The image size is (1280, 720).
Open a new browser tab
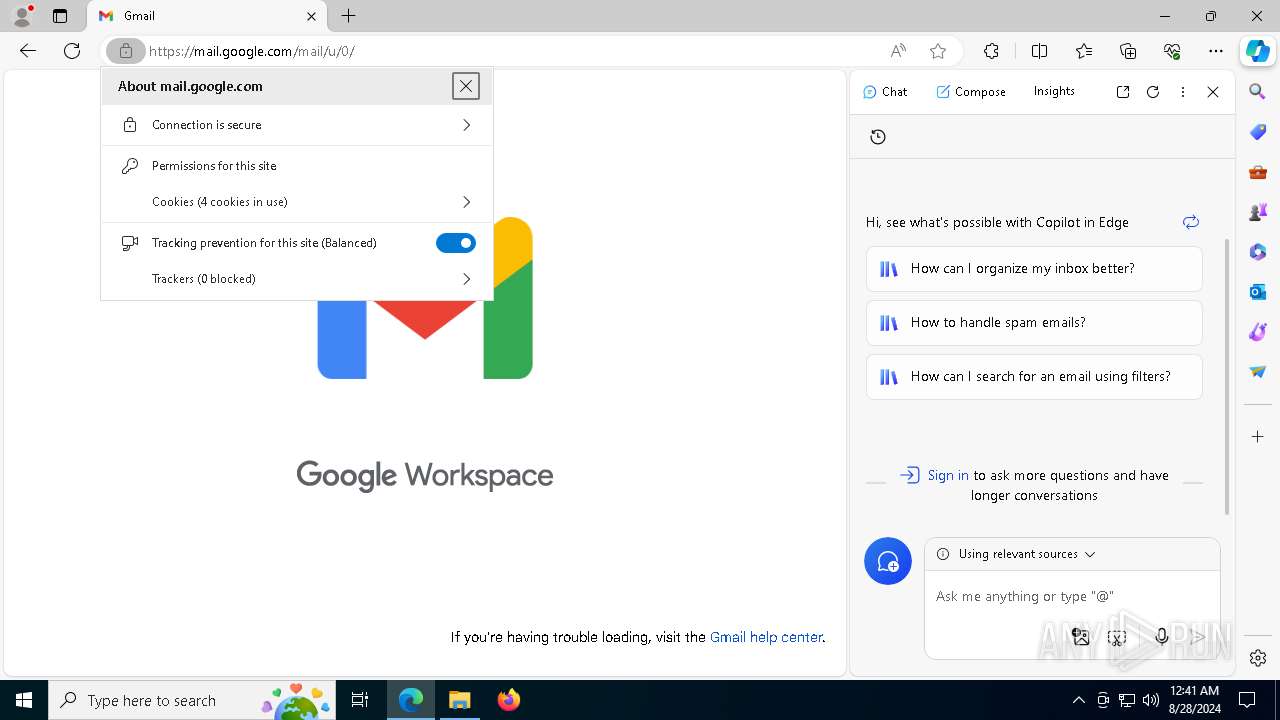348,16
